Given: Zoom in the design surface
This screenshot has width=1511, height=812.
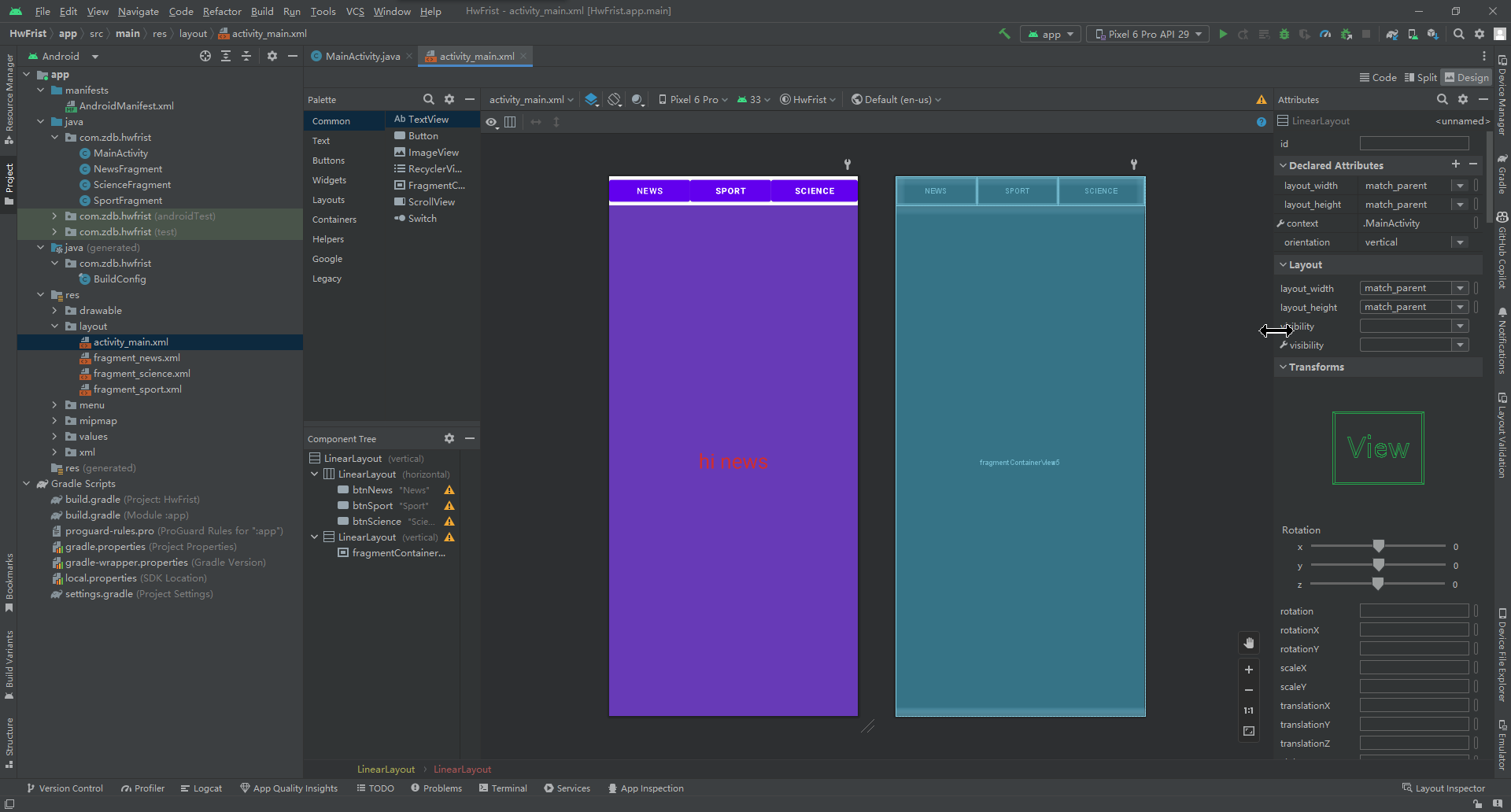Looking at the screenshot, I should click(x=1249, y=670).
